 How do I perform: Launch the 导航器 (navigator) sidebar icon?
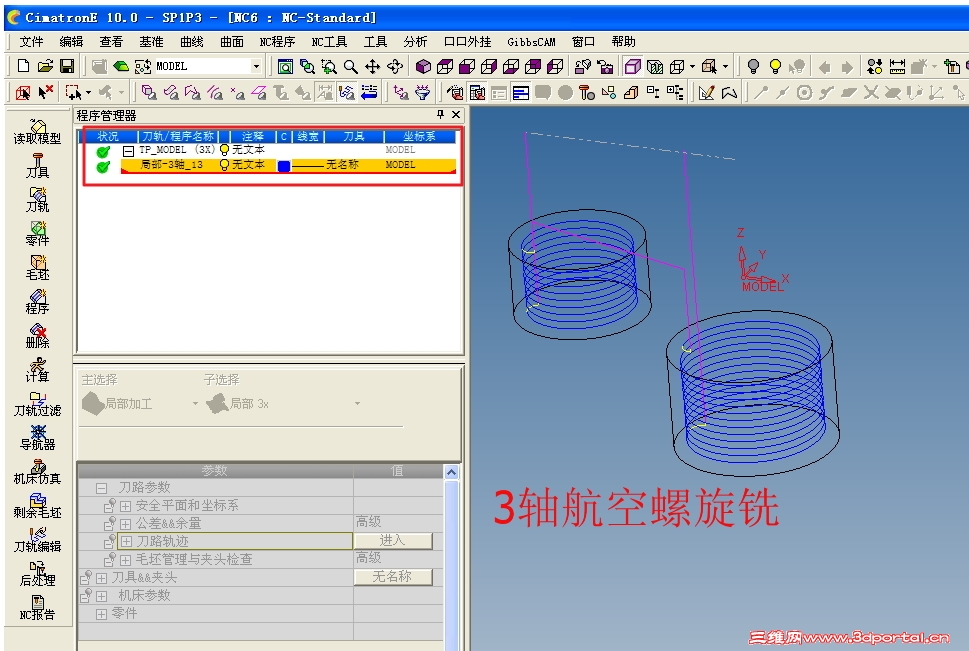click(x=38, y=438)
